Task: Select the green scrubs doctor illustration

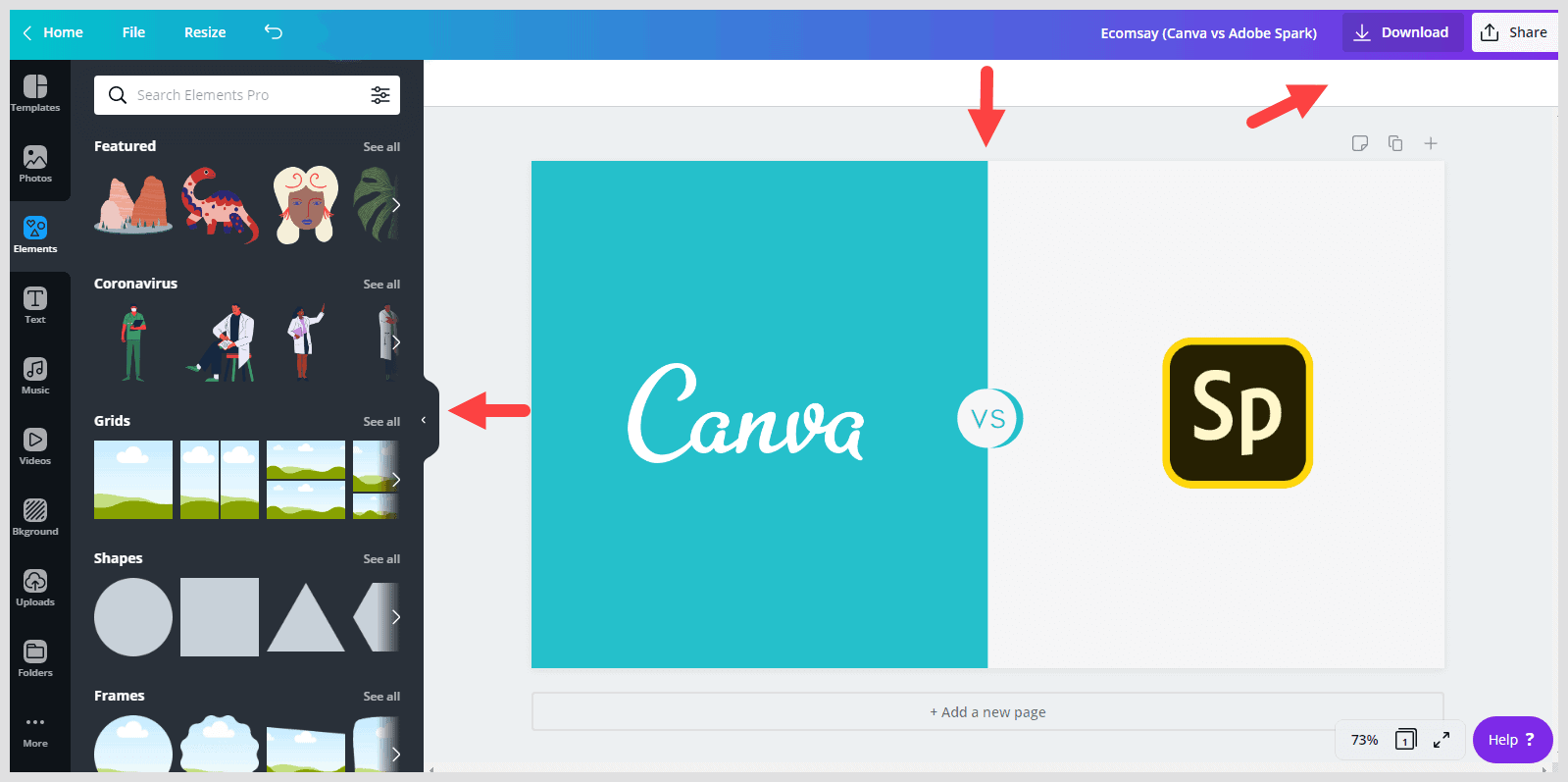Action: click(x=133, y=342)
